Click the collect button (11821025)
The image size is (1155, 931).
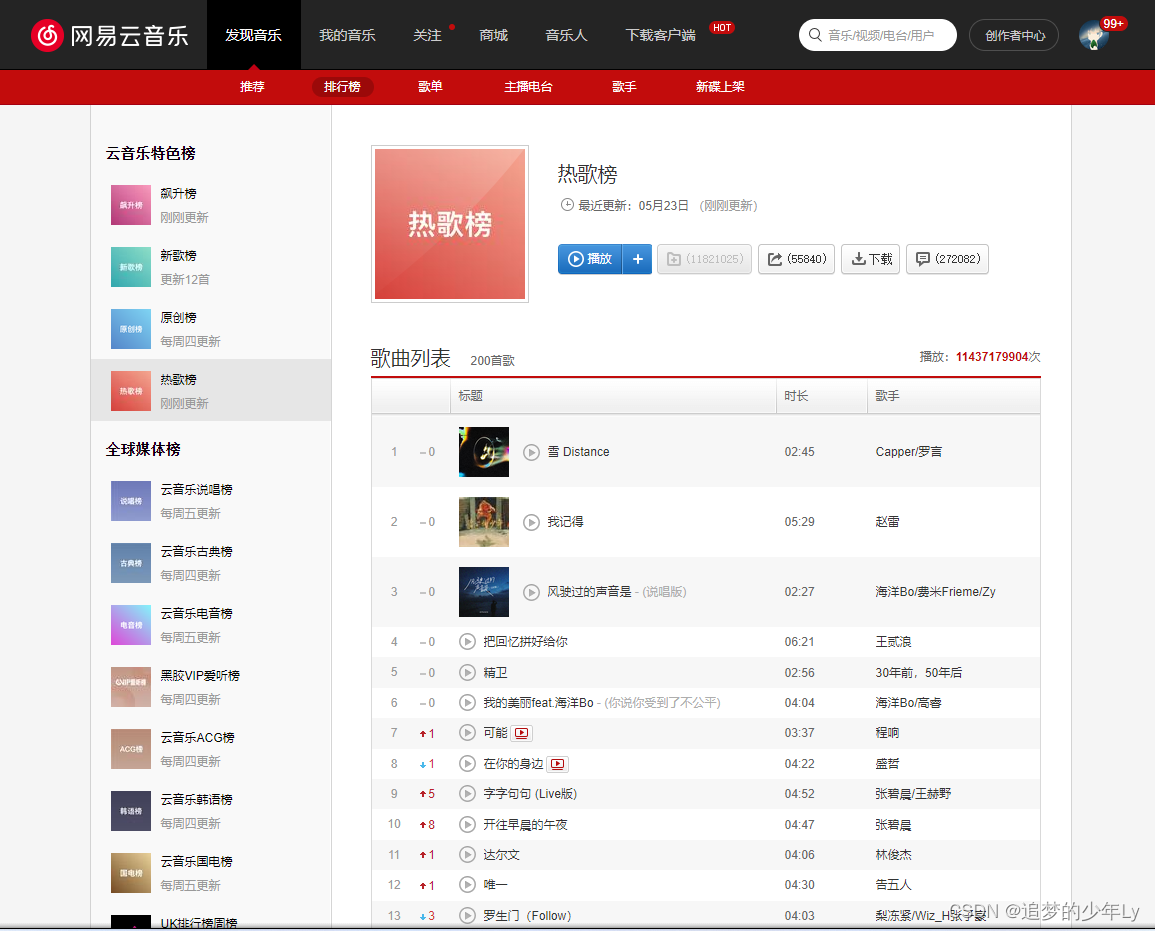(704, 259)
